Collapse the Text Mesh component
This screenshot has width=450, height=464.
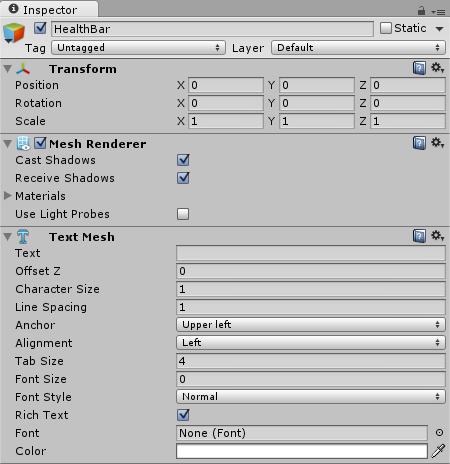tap(7, 237)
